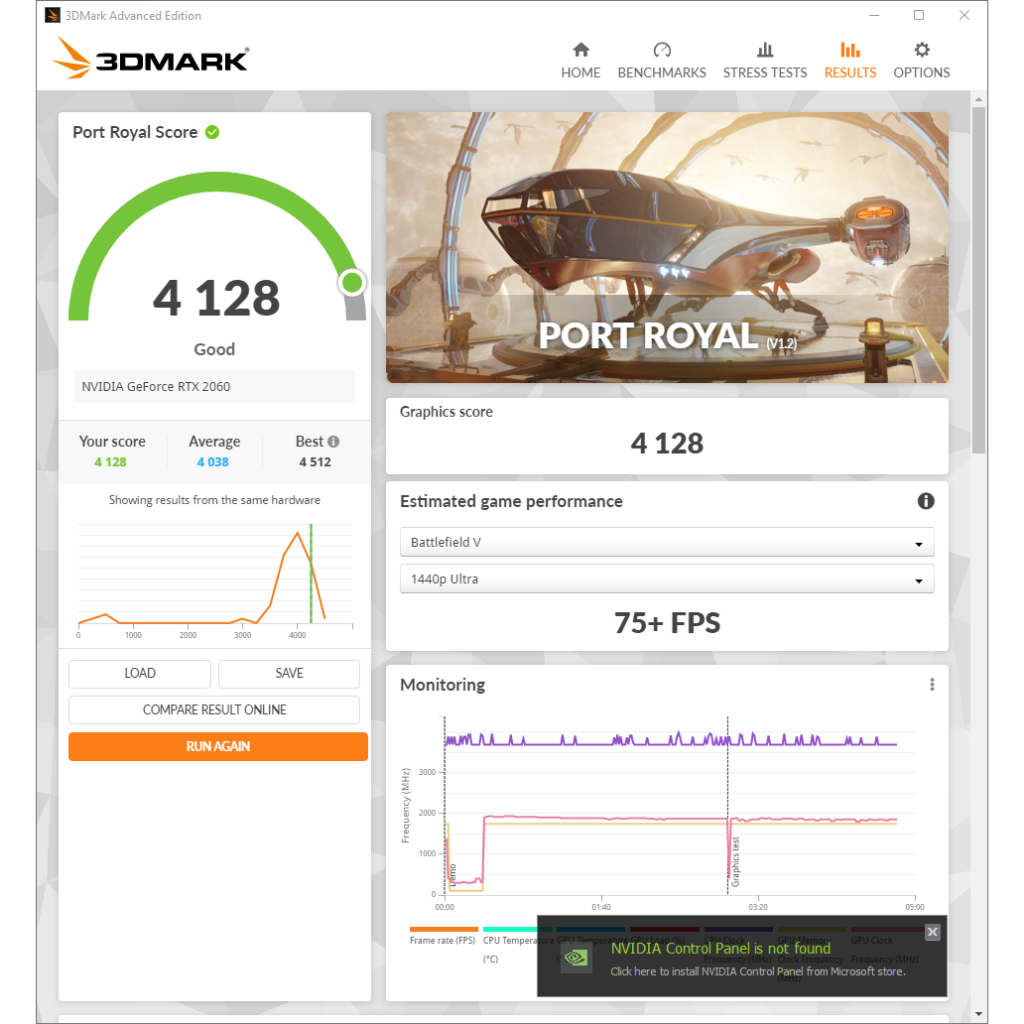Click the green valid score checkmark
1024x1024 pixels.
212,132
